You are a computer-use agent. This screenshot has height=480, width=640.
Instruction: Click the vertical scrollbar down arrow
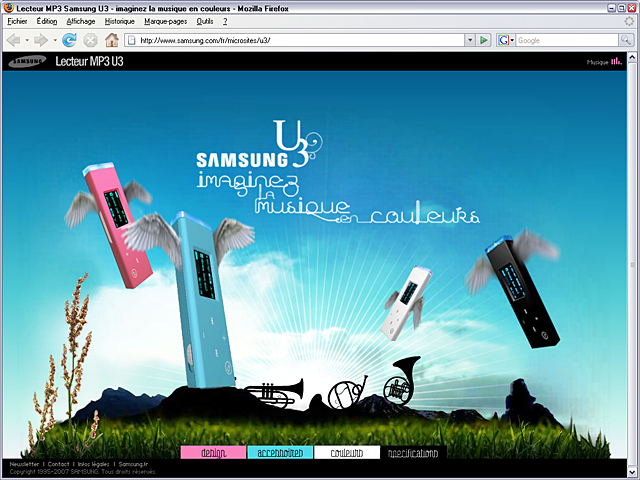(632, 470)
